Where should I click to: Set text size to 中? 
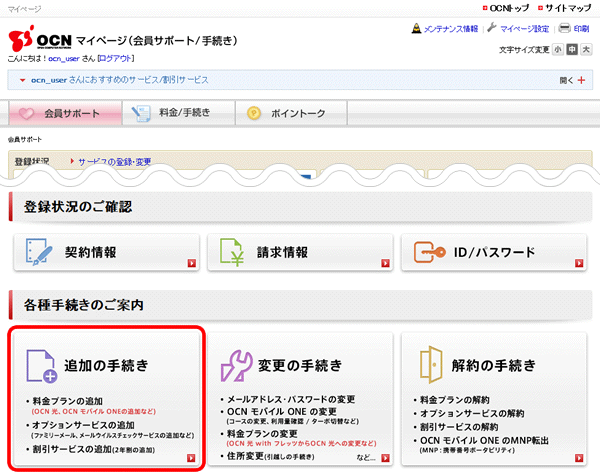tap(572, 50)
